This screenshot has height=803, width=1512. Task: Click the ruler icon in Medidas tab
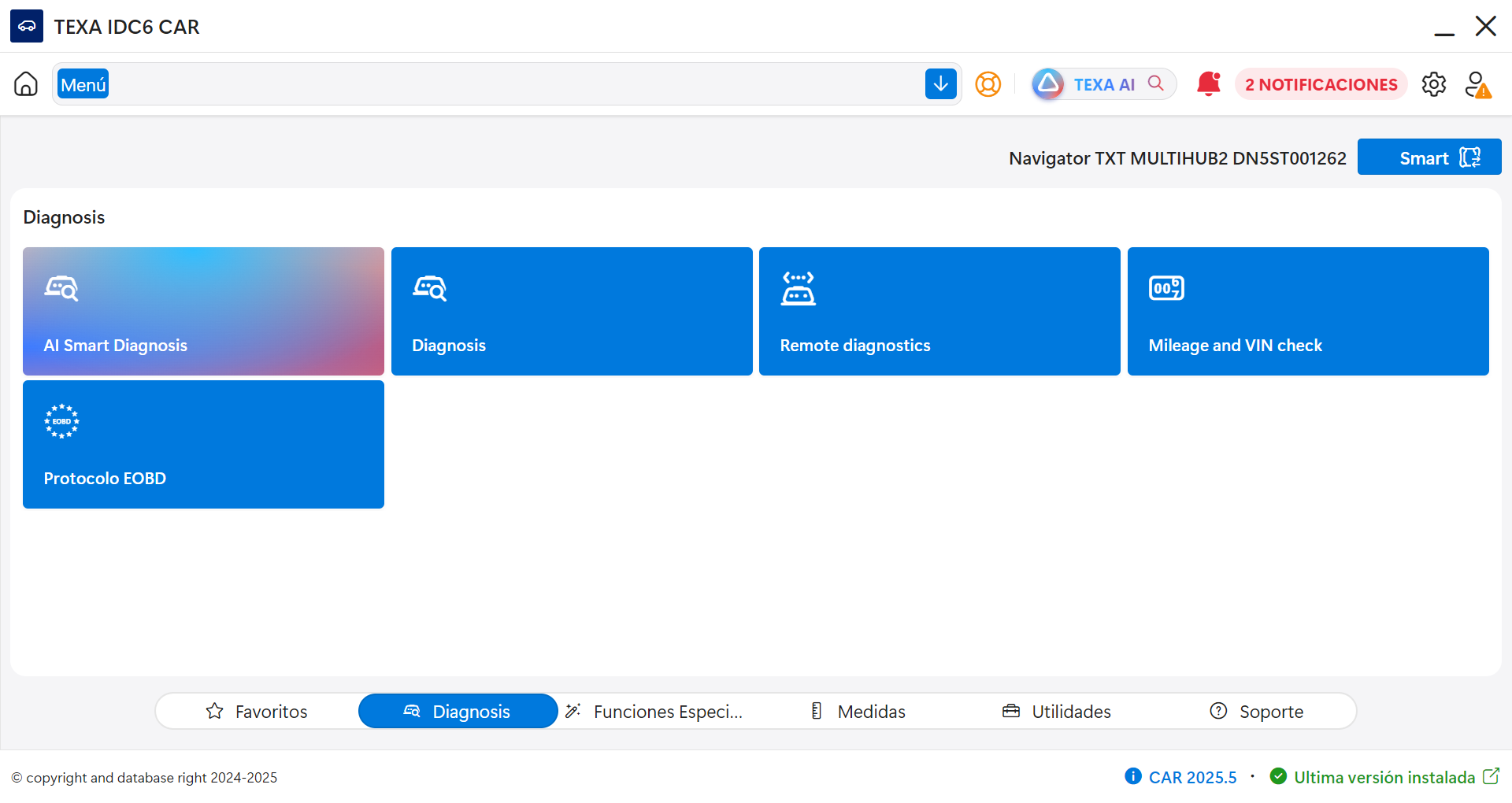point(817,711)
